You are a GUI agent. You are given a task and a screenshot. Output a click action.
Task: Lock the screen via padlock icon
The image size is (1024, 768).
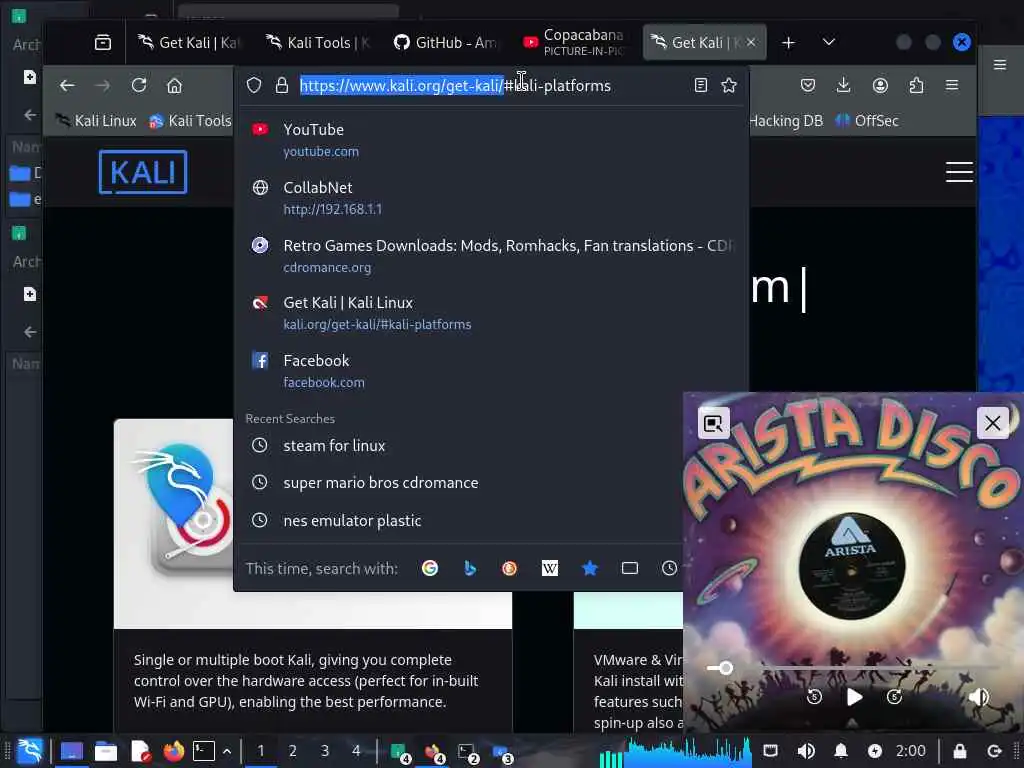(x=959, y=751)
